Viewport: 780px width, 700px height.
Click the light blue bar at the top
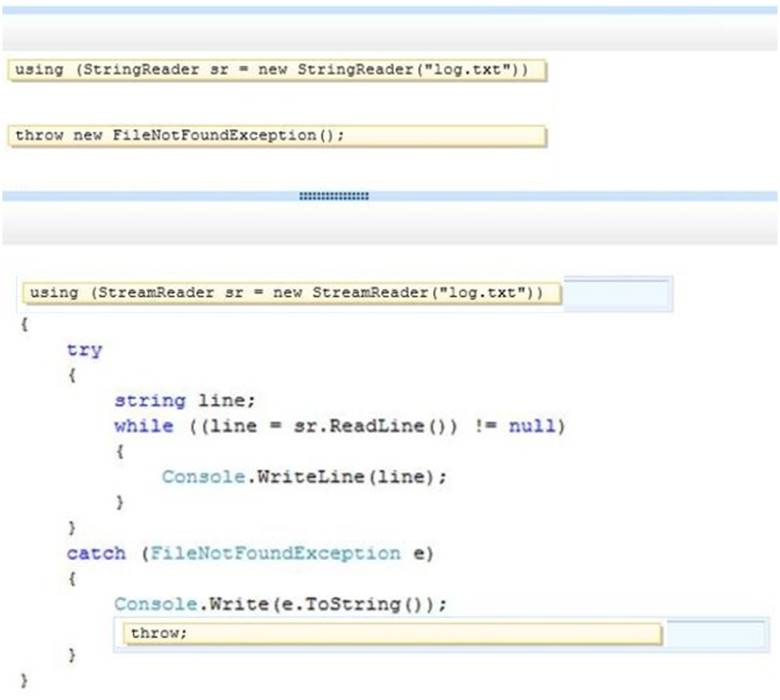tap(390, 10)
